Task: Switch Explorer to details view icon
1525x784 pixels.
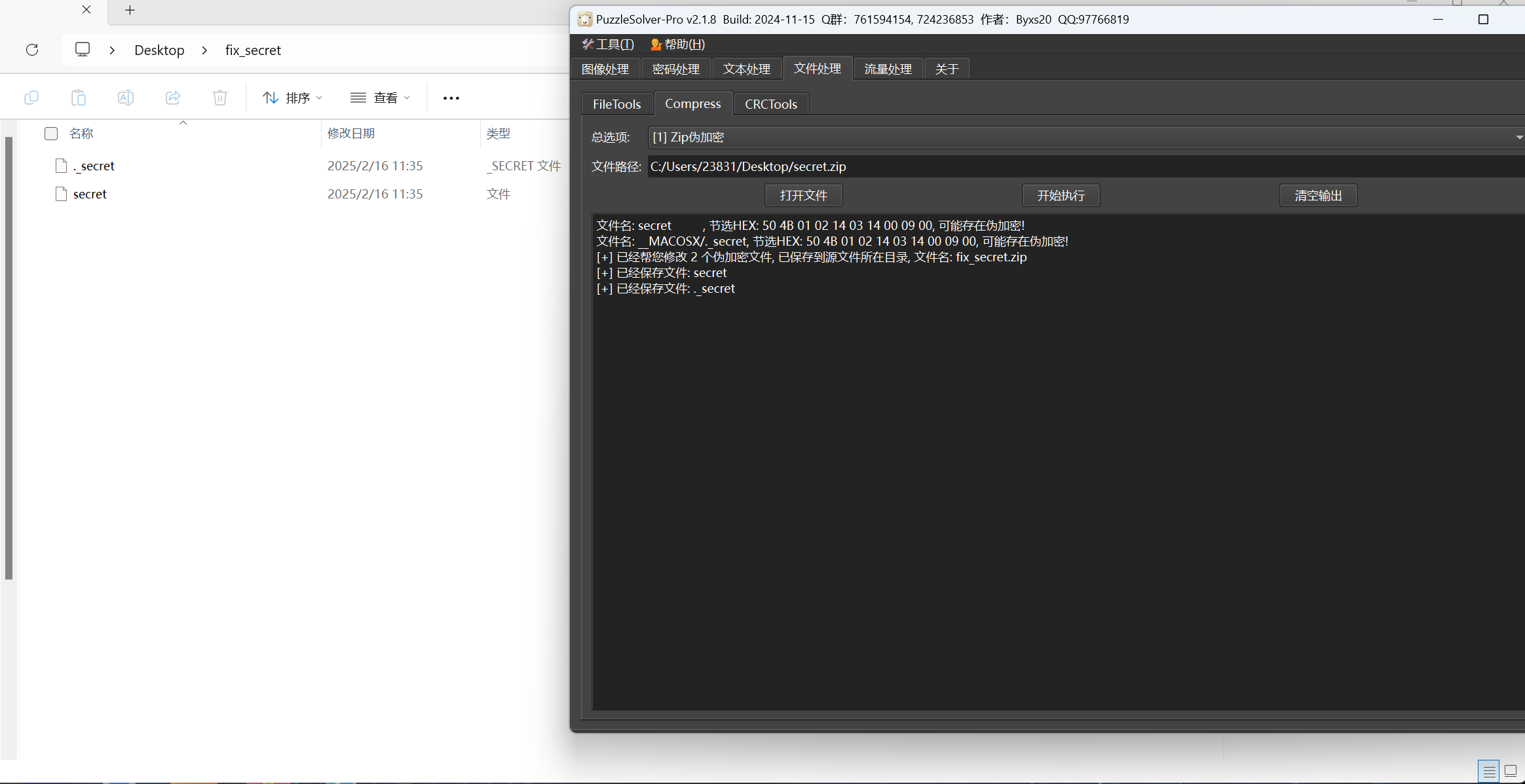Action: pyautogui.click(x=1489, y=772)
